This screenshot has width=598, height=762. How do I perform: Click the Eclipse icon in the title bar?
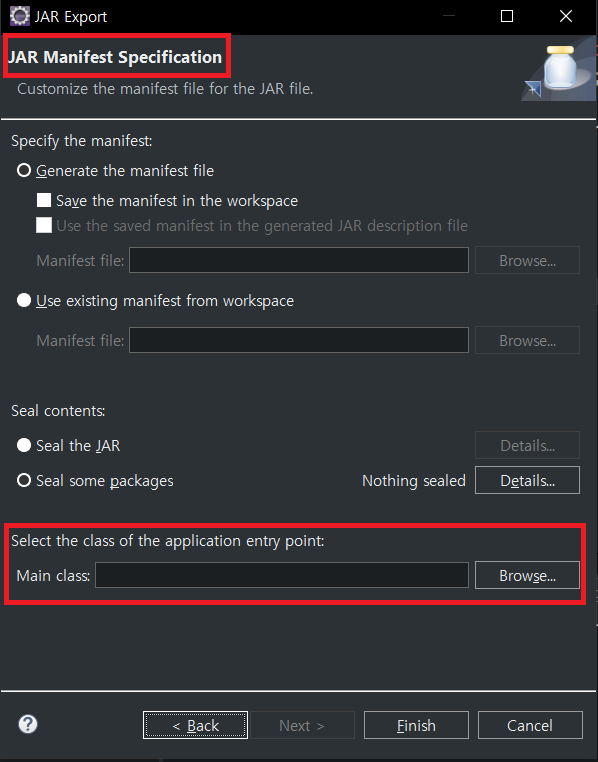20,16
